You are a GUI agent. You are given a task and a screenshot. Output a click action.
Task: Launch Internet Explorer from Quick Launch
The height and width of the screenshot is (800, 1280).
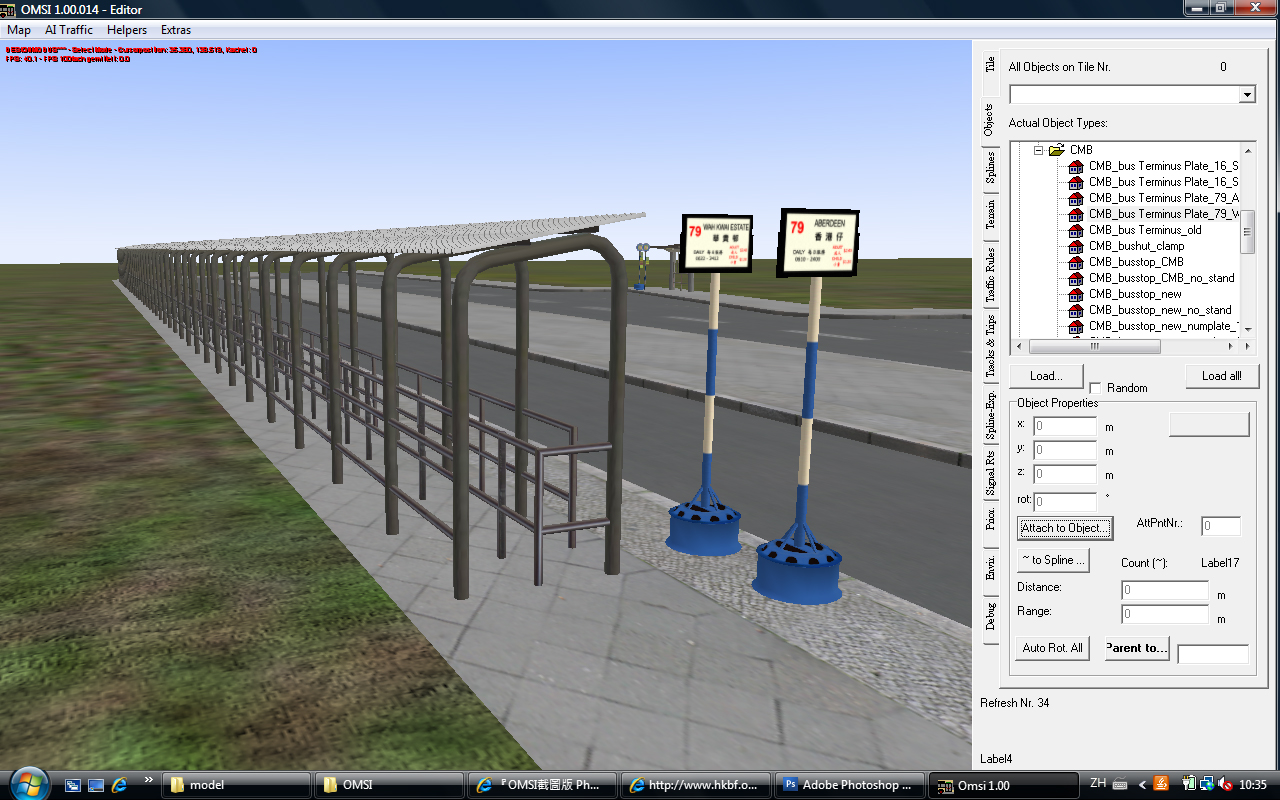[x=119, y=785]
